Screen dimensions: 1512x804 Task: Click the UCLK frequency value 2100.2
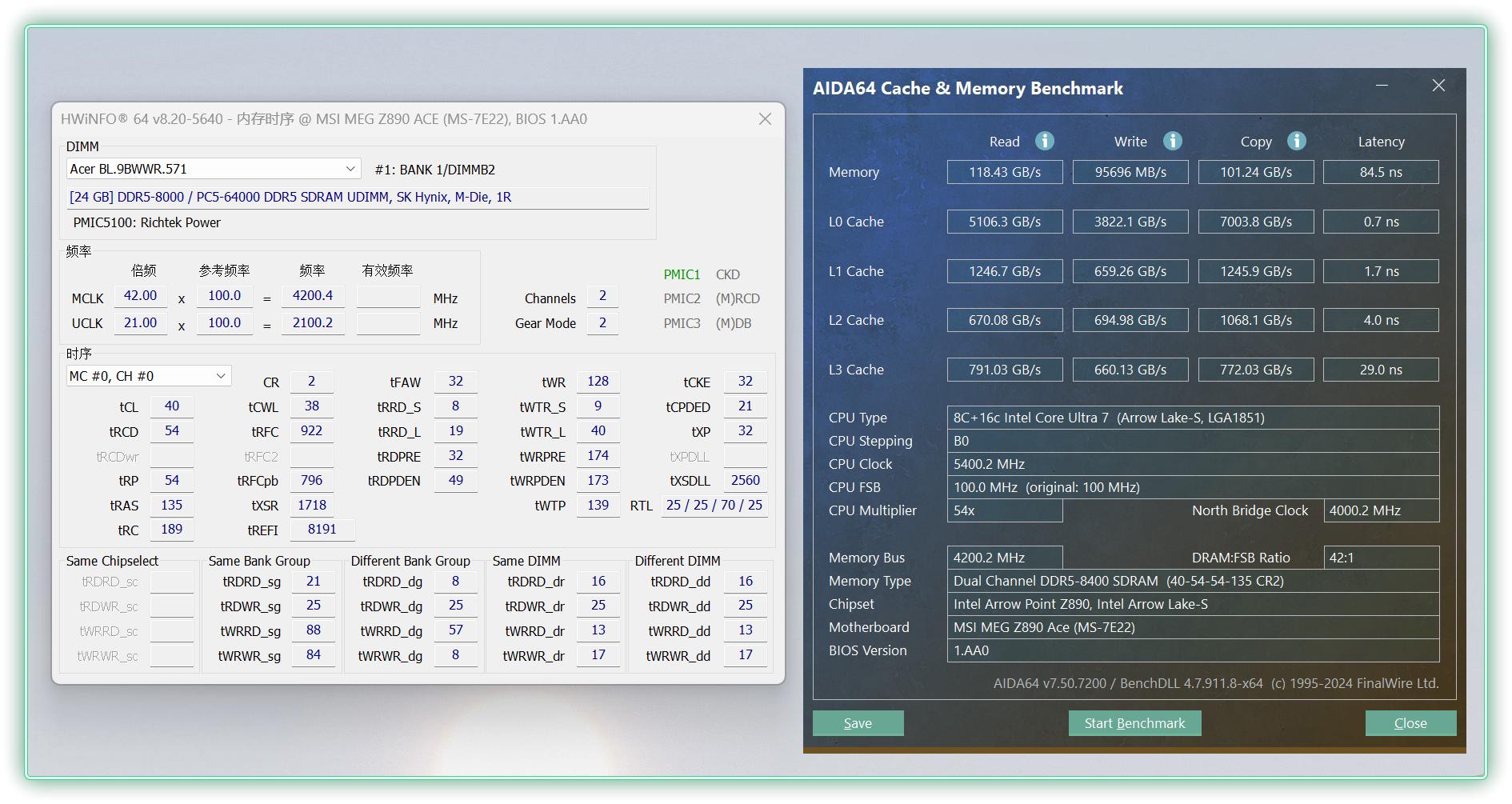(x=313, y=323)
